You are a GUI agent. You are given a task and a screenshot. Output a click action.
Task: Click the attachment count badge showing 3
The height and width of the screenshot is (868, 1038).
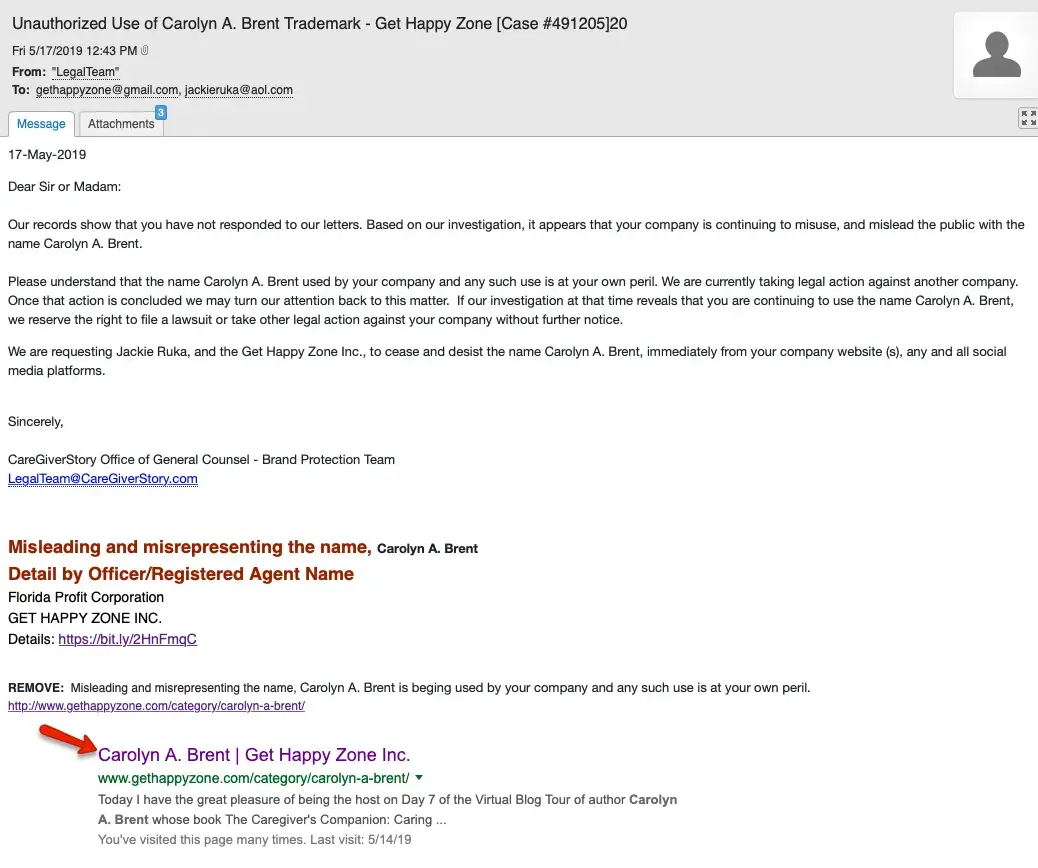pos(160,113)
